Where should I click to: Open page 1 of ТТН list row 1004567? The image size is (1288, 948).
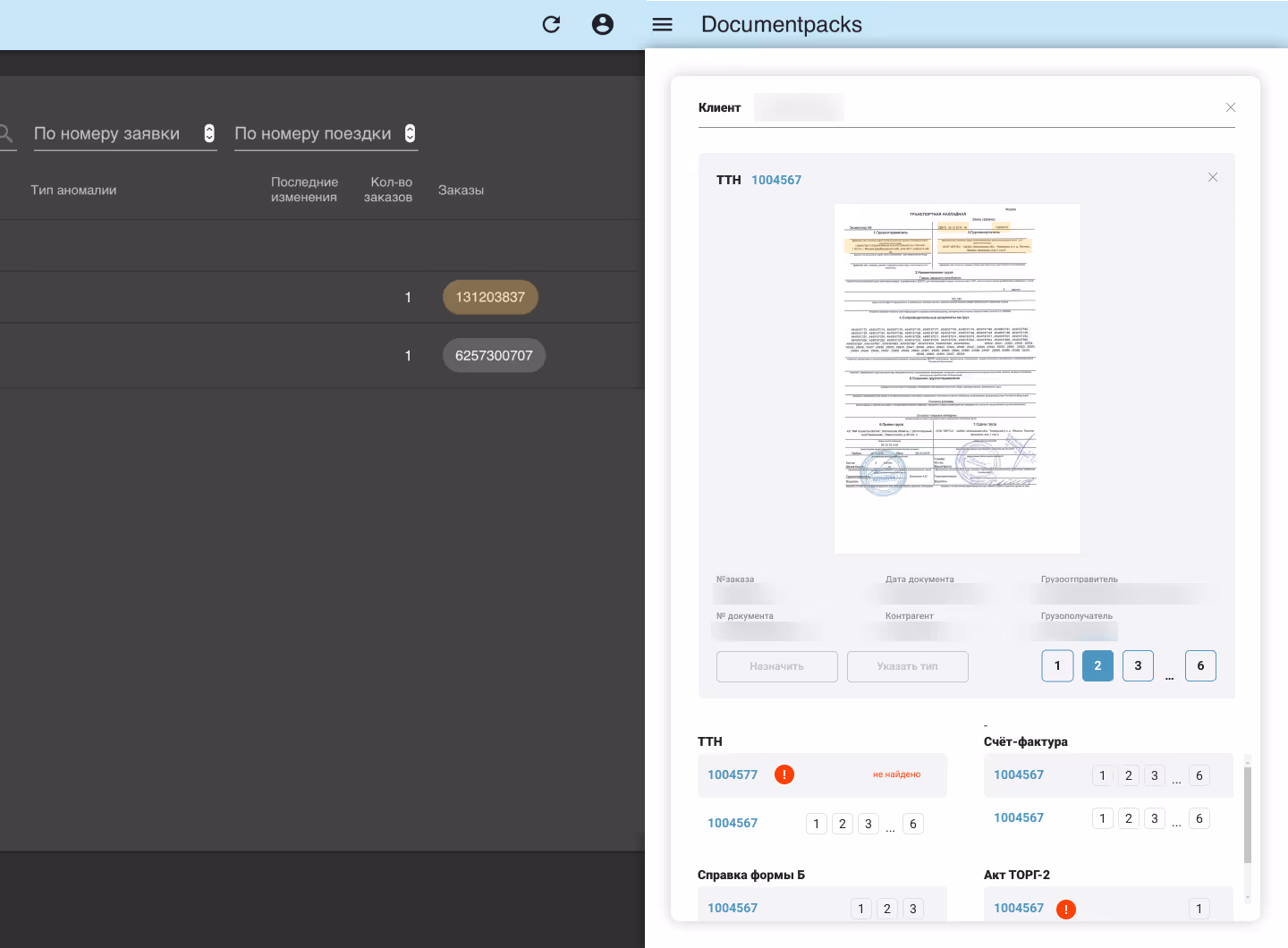coord(817,824)
